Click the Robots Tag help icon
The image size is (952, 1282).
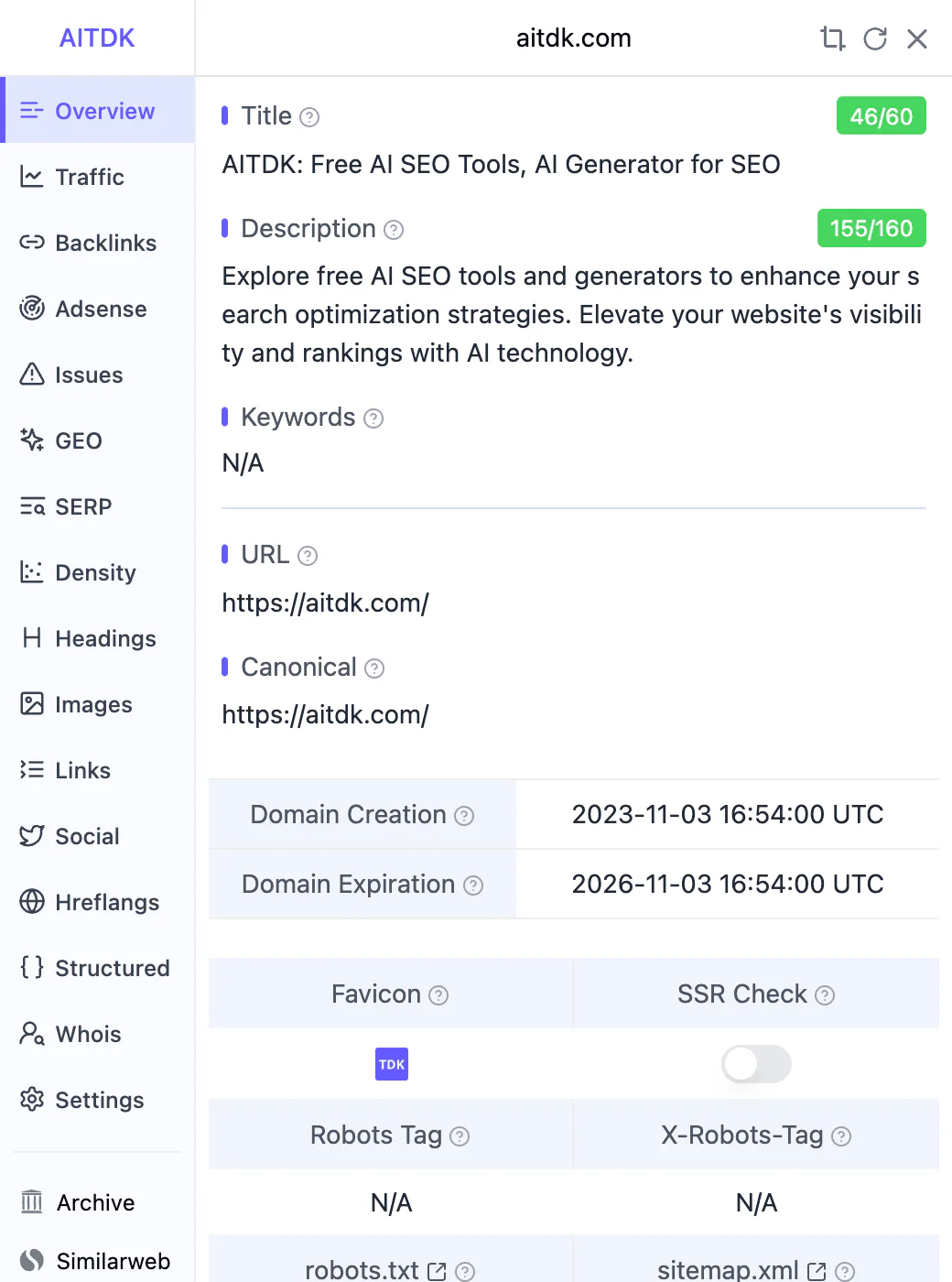click(x=460, y=1136)
